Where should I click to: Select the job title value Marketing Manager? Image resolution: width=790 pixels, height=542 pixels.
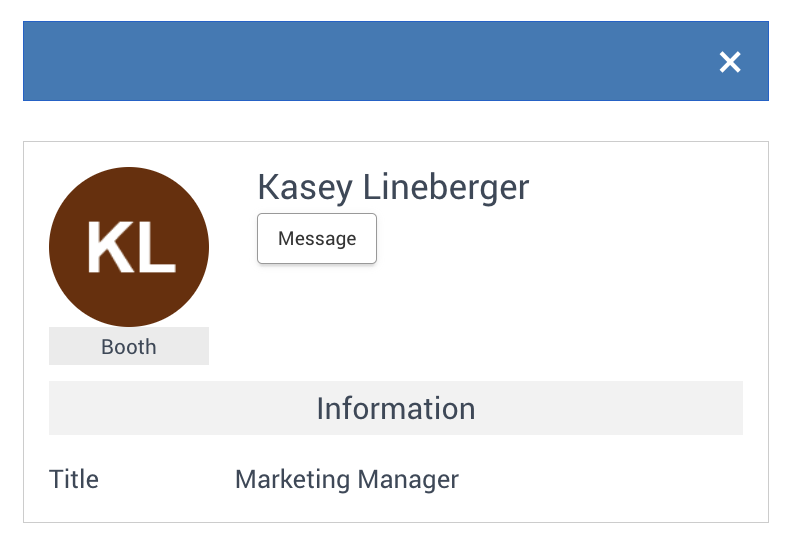[346, 479]
